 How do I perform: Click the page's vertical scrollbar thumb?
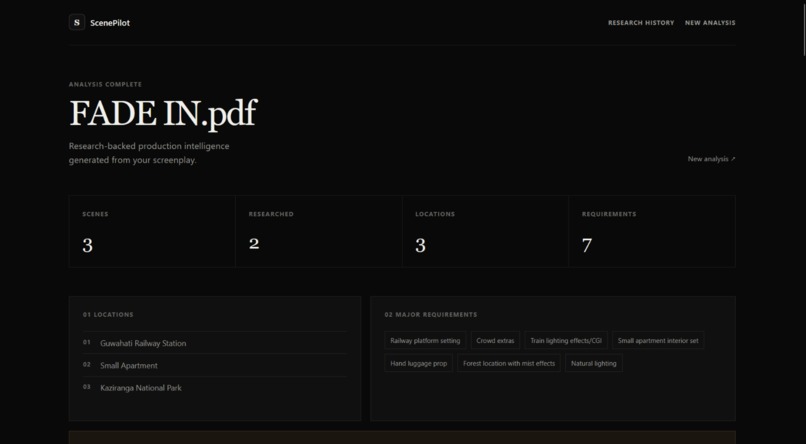pos(804,28)
